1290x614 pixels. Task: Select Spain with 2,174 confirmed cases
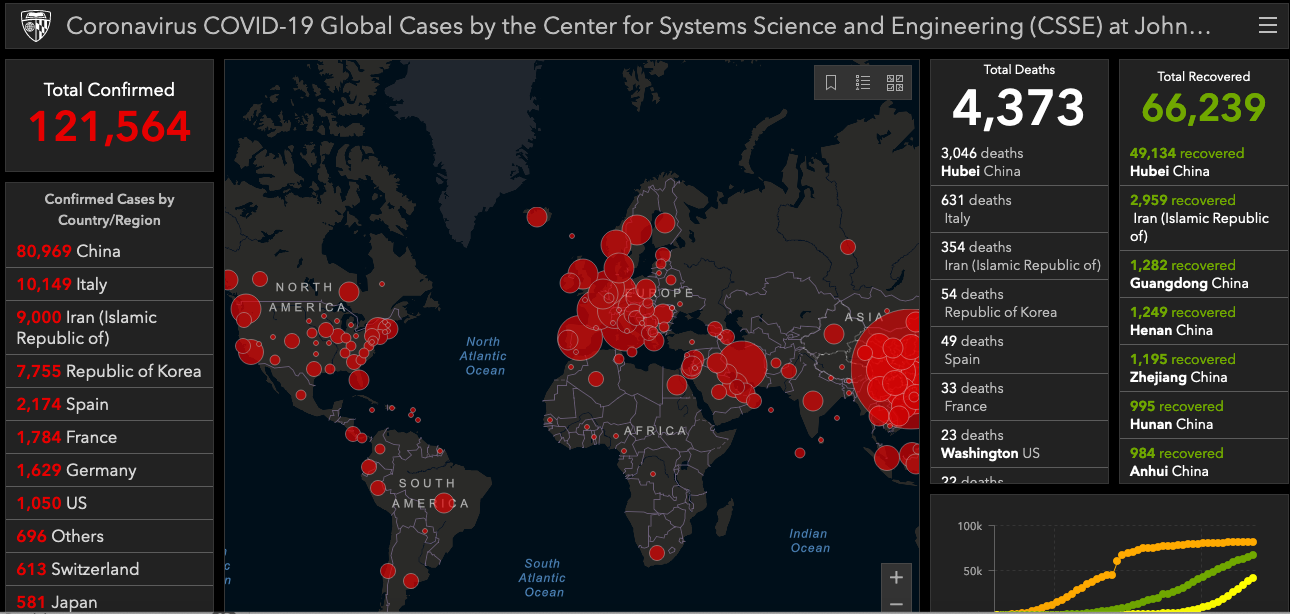62,404
